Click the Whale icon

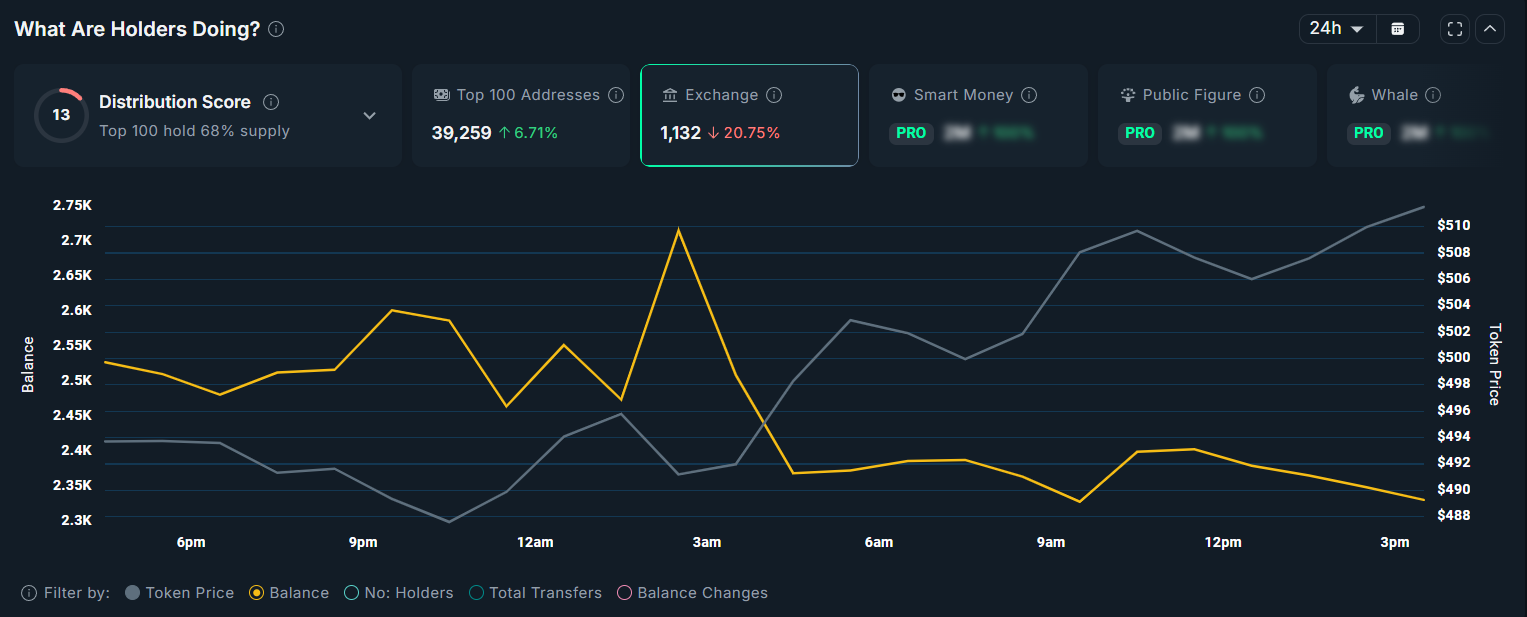pos(1355,94)
